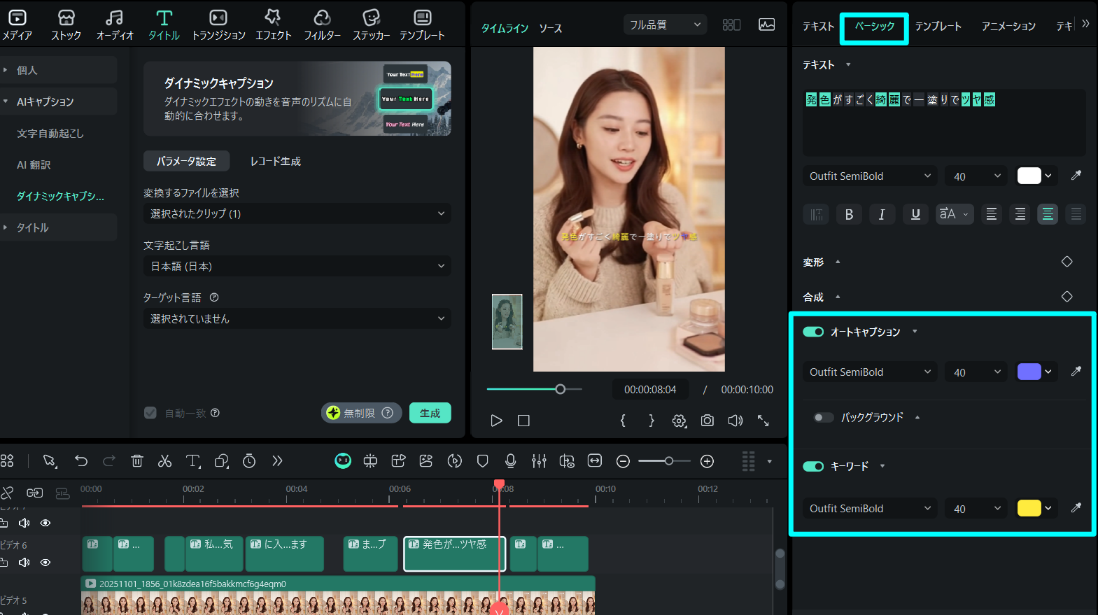The height and width of the screenshot is (615, 1098).
Task: Open the エフェクト (Effects) tab in top toolbar
Action: [x=271, y=25]
